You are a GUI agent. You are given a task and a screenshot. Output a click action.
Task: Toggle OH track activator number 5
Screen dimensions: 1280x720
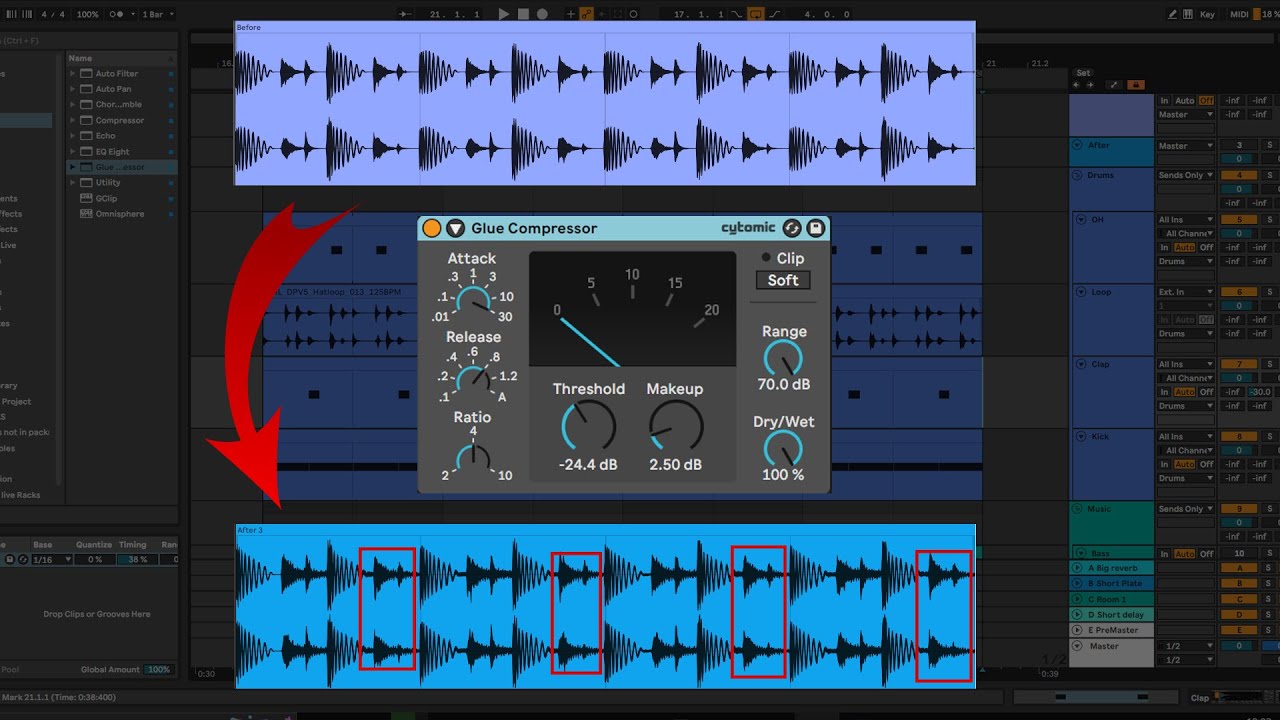click(1239, 219)
